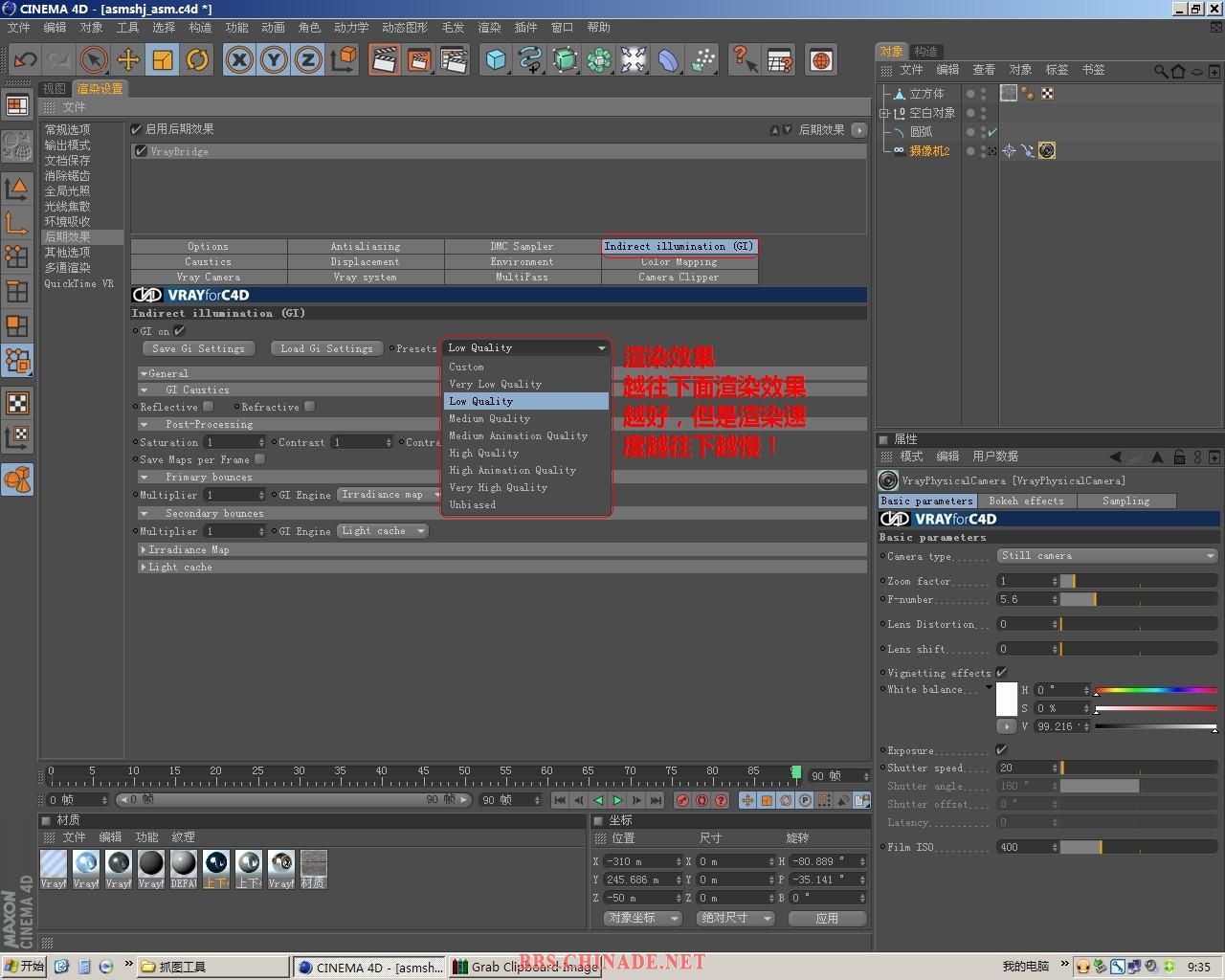Viewport: 1225px width, 980px height.
Task: Enable Refractive GI caustics checkbox
Action: 310,407
